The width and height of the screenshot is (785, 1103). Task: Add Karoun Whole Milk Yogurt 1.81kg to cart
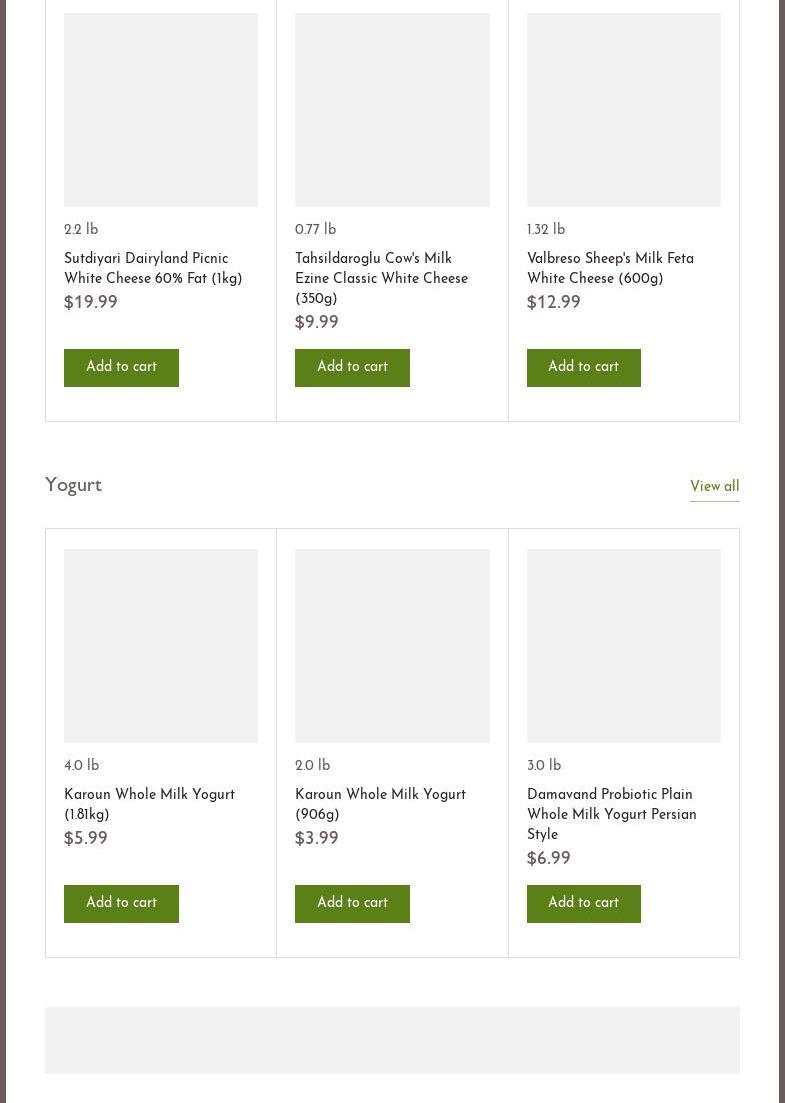click(121, 903)
